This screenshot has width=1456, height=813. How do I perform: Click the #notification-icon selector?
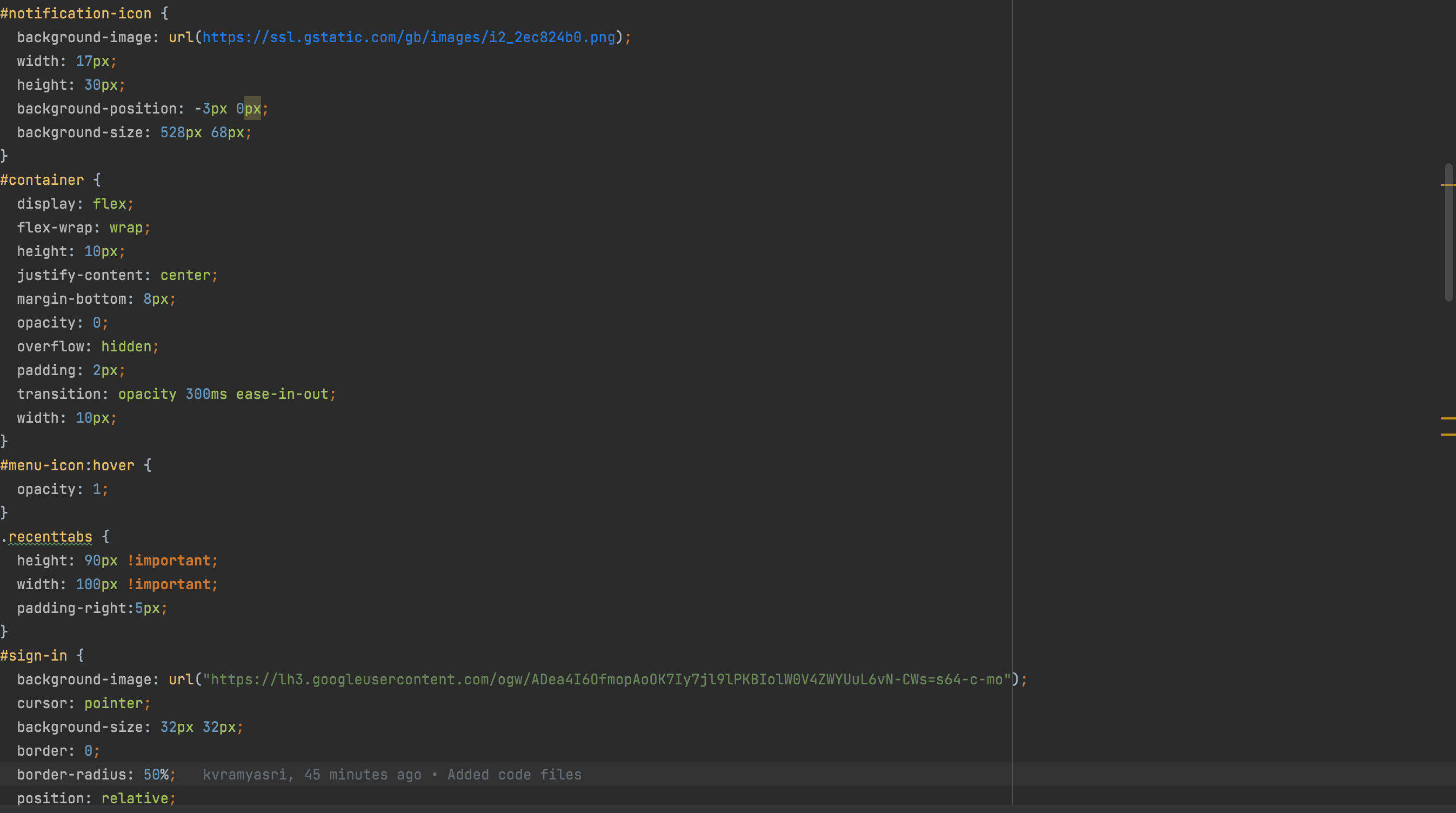coord(76,14)
